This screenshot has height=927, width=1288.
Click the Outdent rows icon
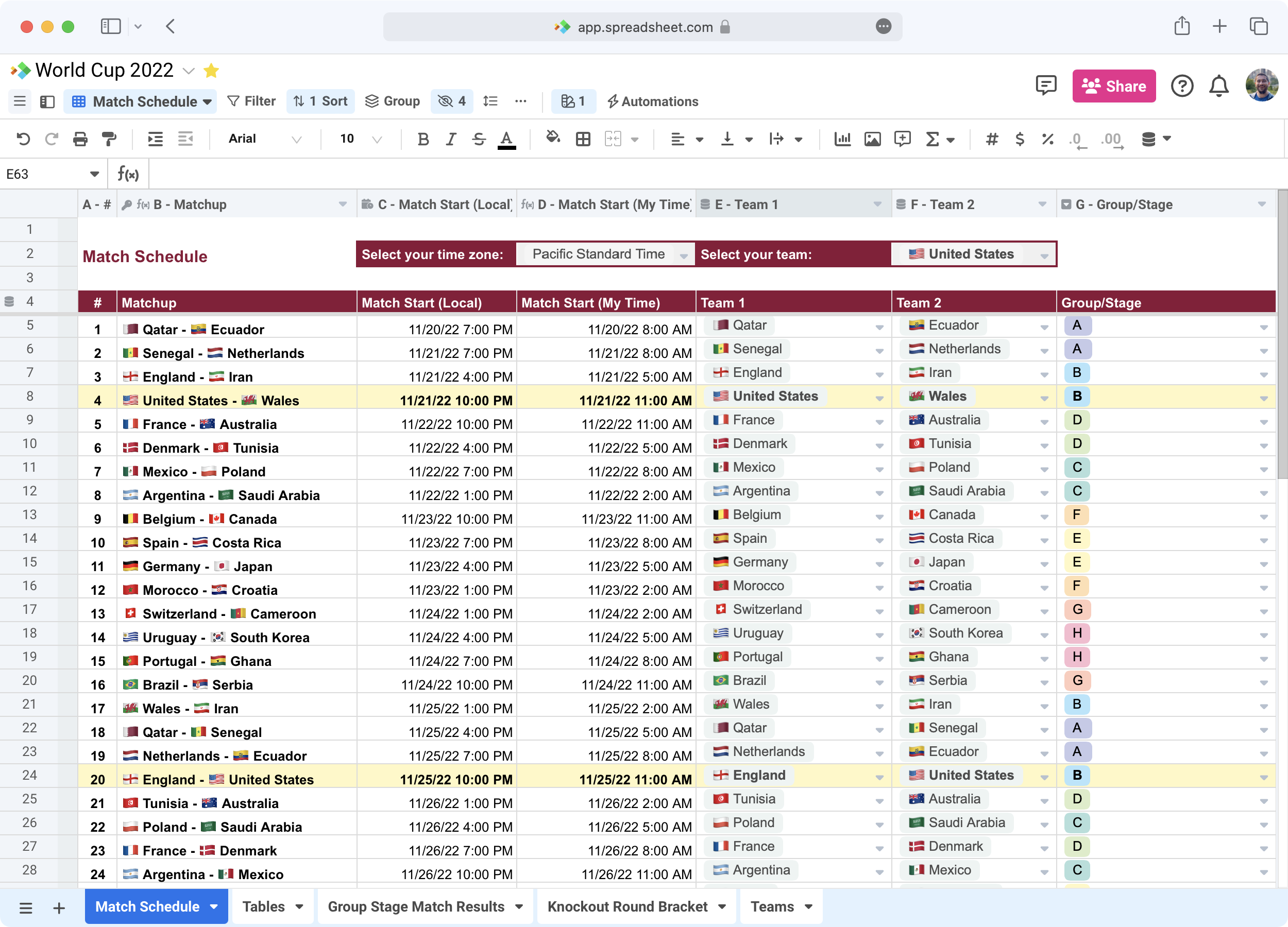coord(185,139)
